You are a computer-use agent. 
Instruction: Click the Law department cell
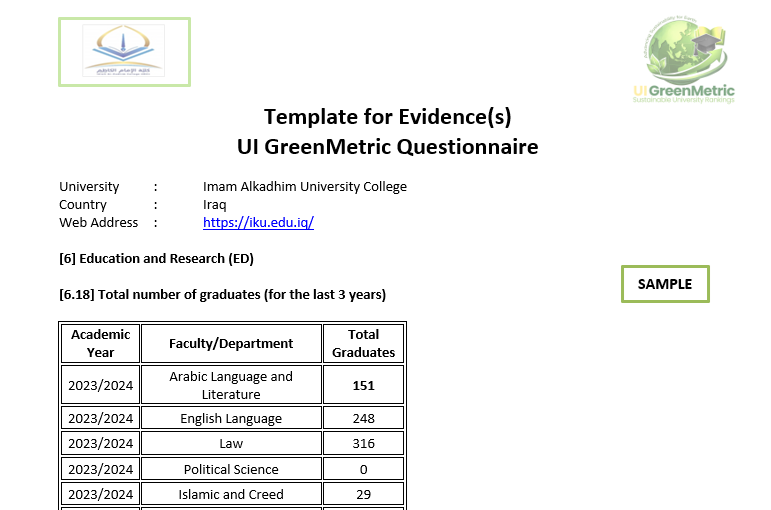coord(231,443)
